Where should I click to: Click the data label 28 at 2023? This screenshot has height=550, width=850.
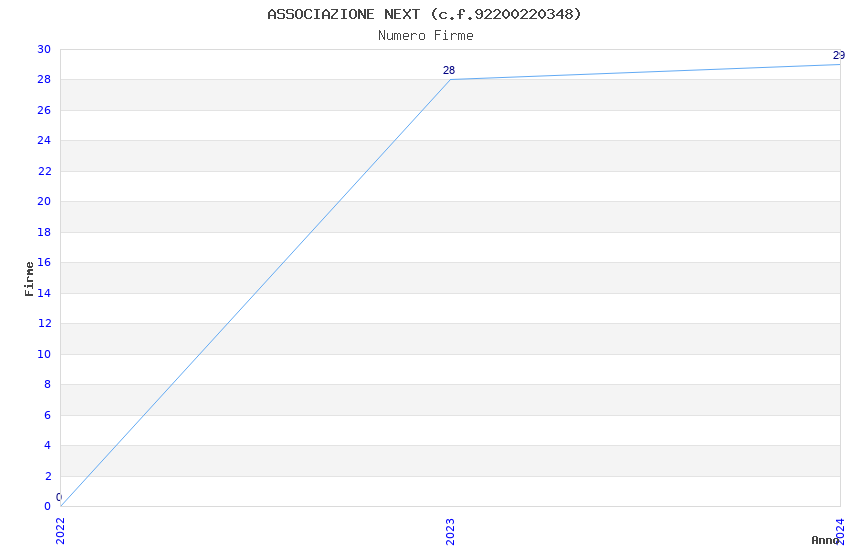449,70
